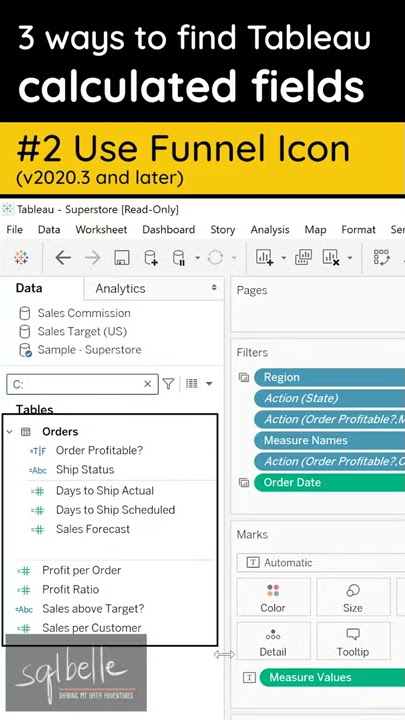Open the data pane view options dropdown
405x720 pixels.
point(209,383)
